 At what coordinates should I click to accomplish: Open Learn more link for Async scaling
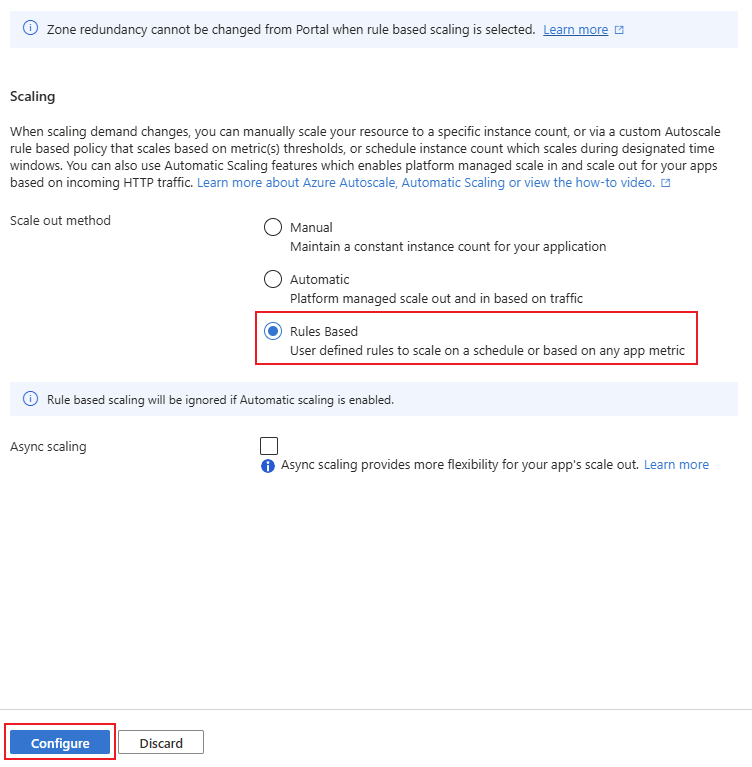[676, 465]
